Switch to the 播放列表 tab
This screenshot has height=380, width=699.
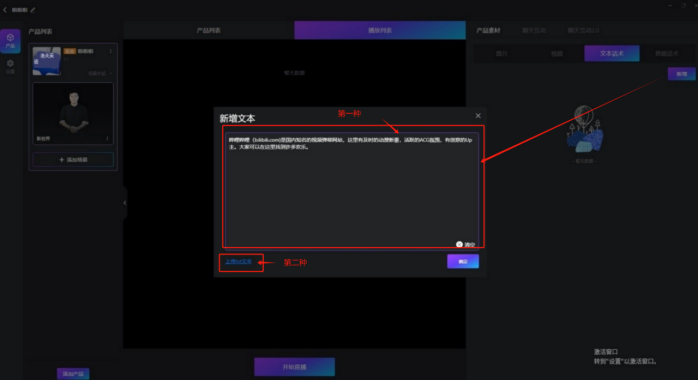[x=380, y=30]
